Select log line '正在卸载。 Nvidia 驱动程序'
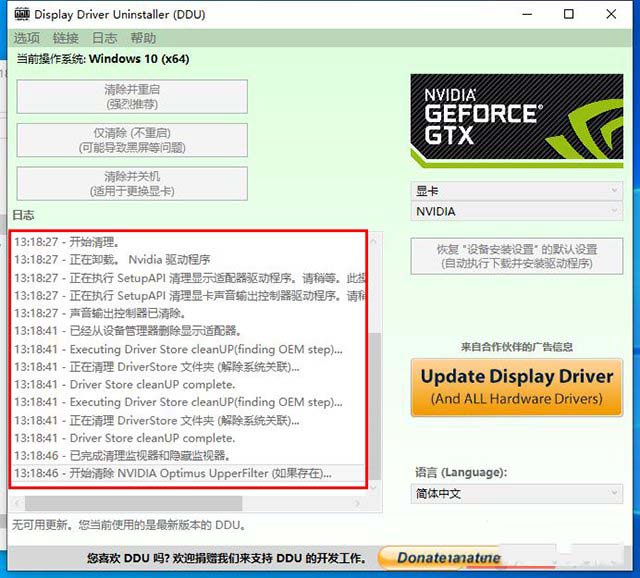Viewport: 640px width, 578px height. (189, 260)
